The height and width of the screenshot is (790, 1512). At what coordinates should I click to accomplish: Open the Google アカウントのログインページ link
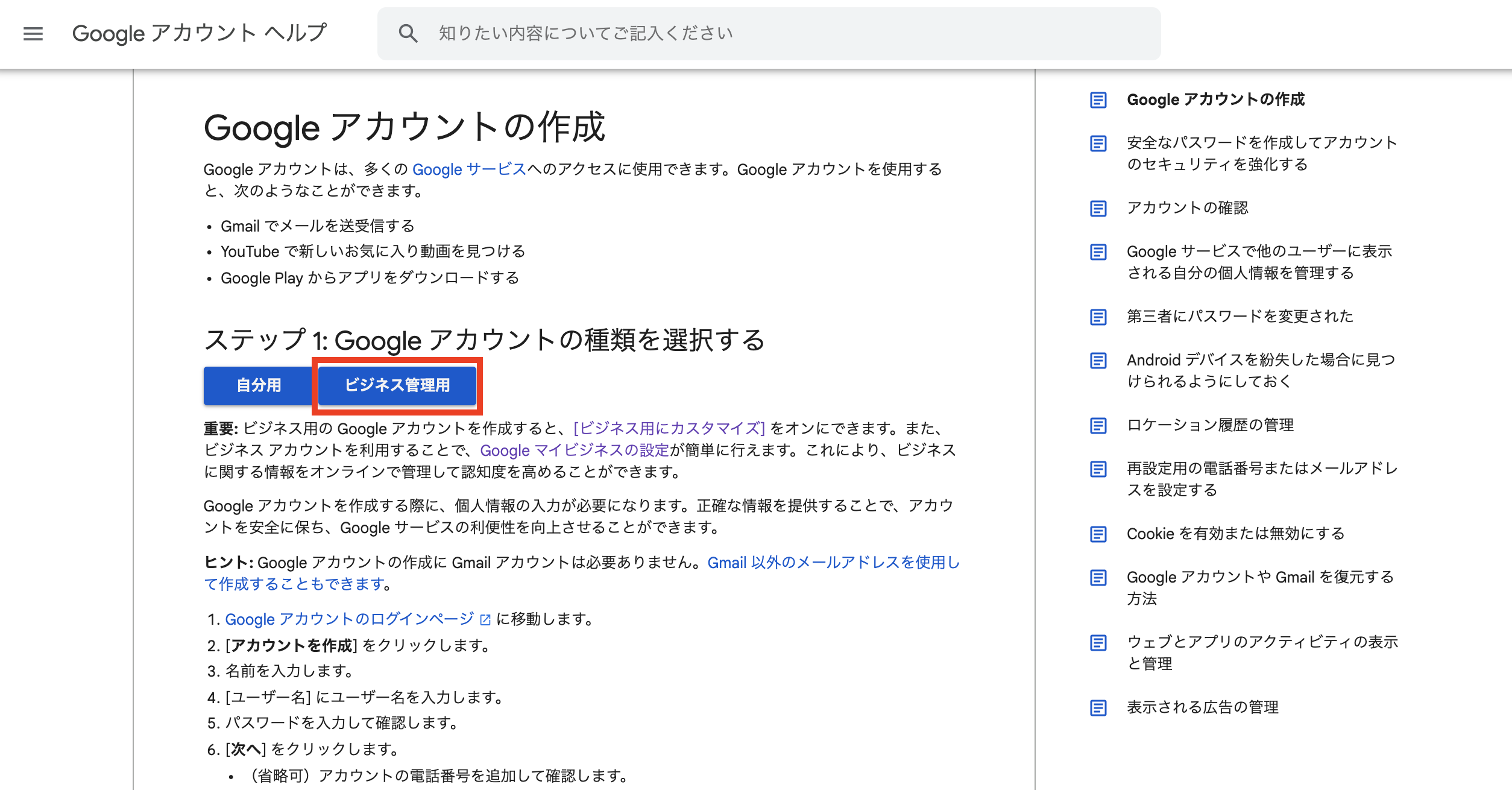(348, 619)
